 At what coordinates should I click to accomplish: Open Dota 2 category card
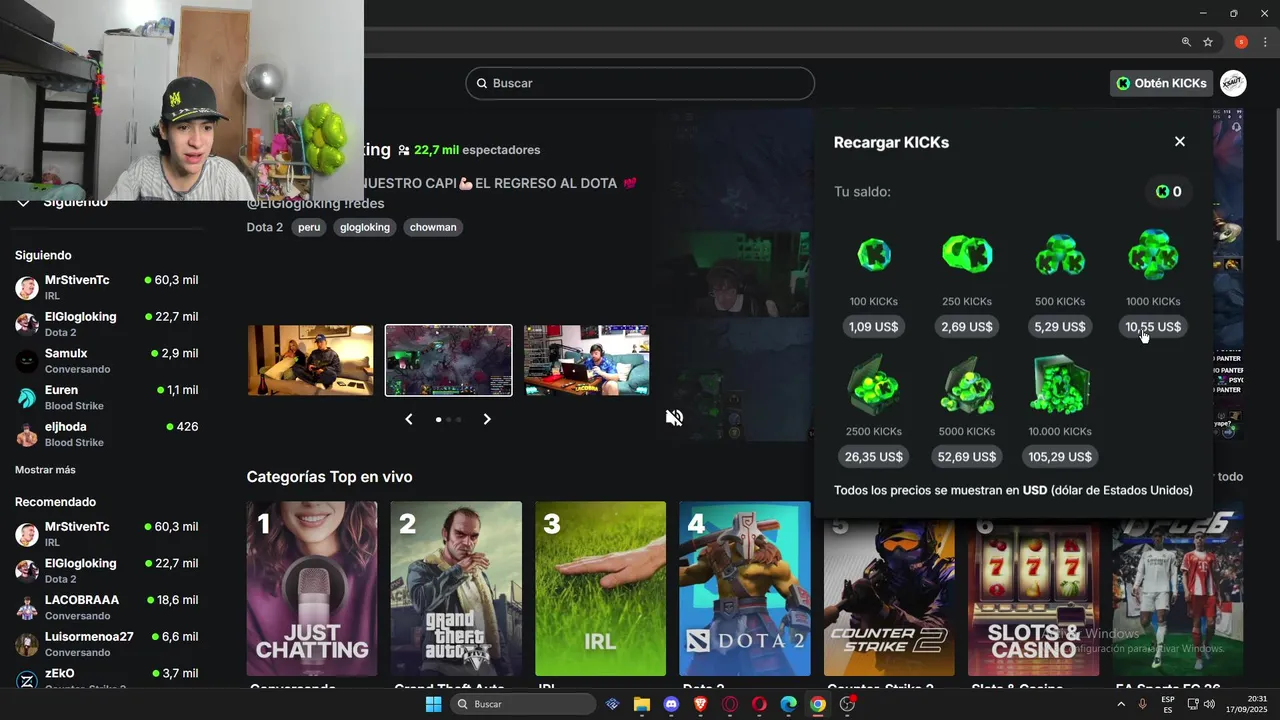tap(745, 589)
